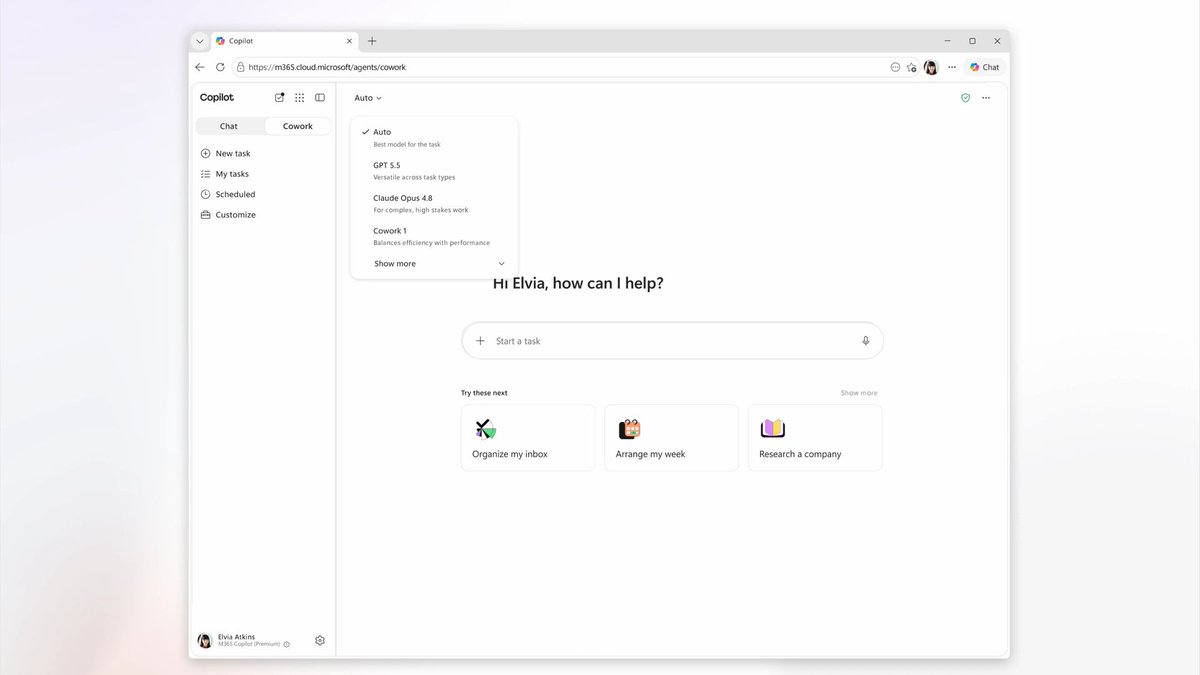Viewport: 1200px width, 675px height.
Task: Select GPT 5.5 model option
Action: pyautogui.click(x=434, y=170)
